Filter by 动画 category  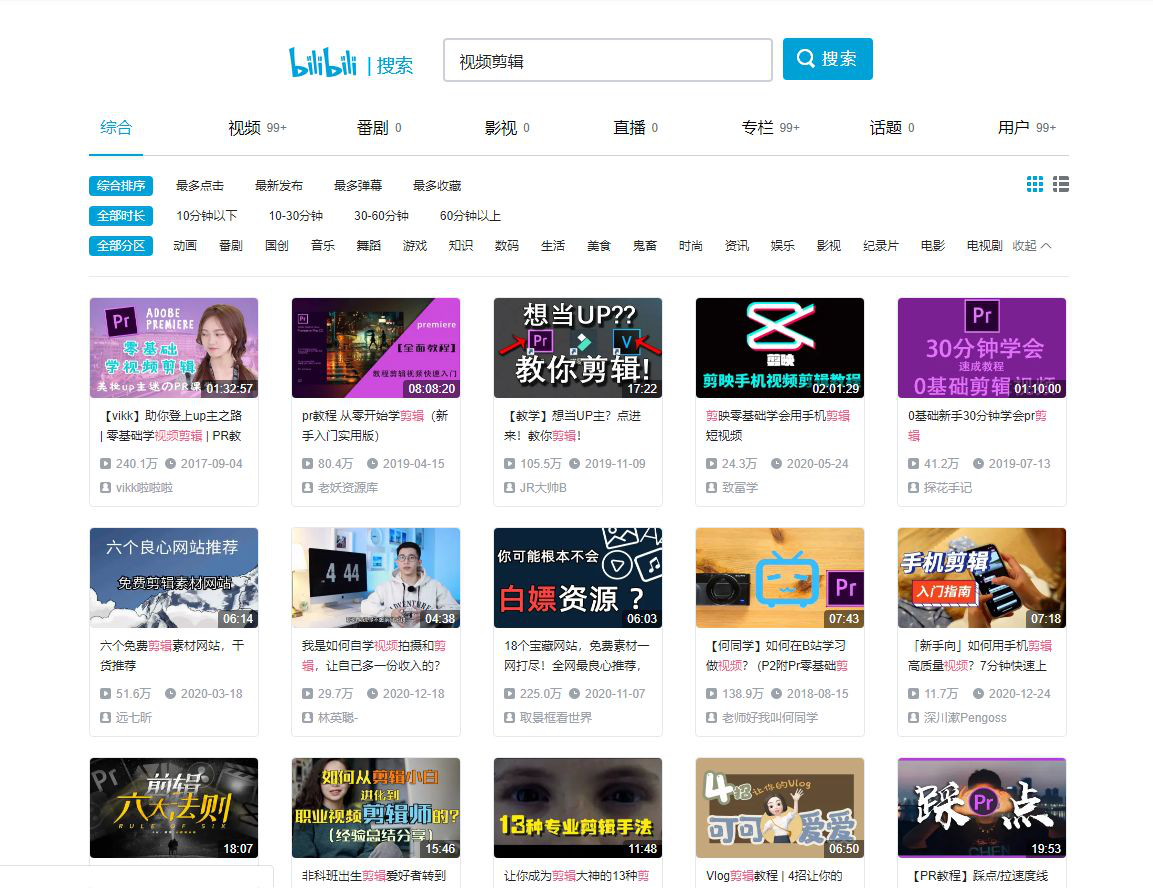185,246
